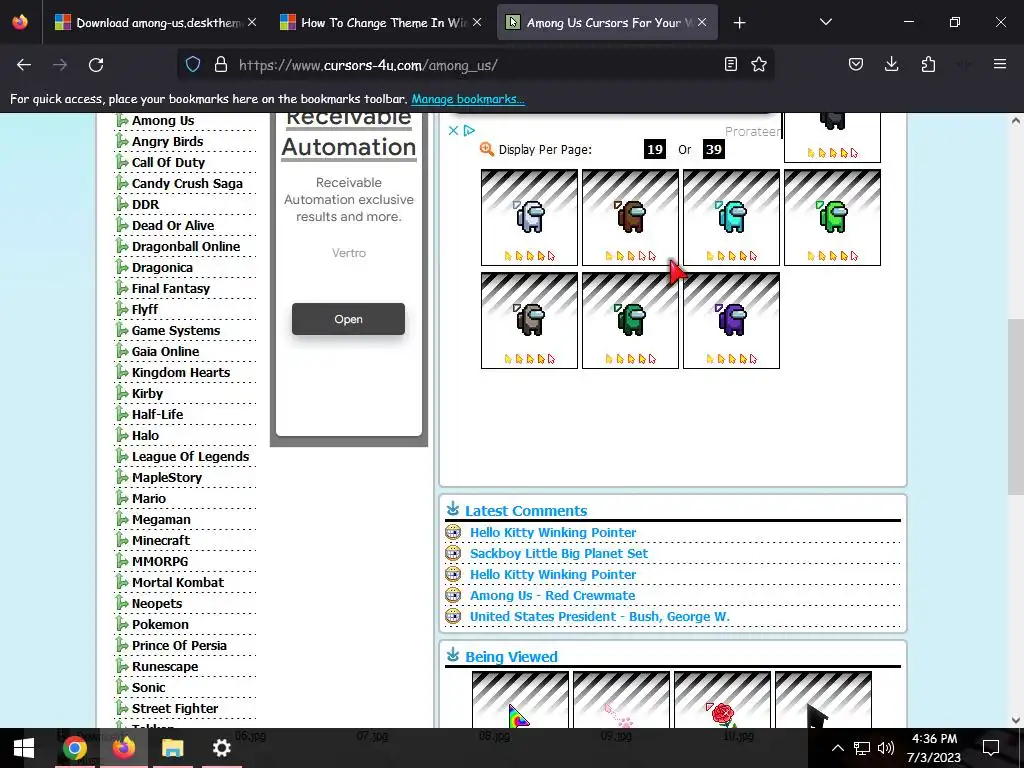Click the AdChoices triangle icon
1024x768 pixels.
coord(469,131)
